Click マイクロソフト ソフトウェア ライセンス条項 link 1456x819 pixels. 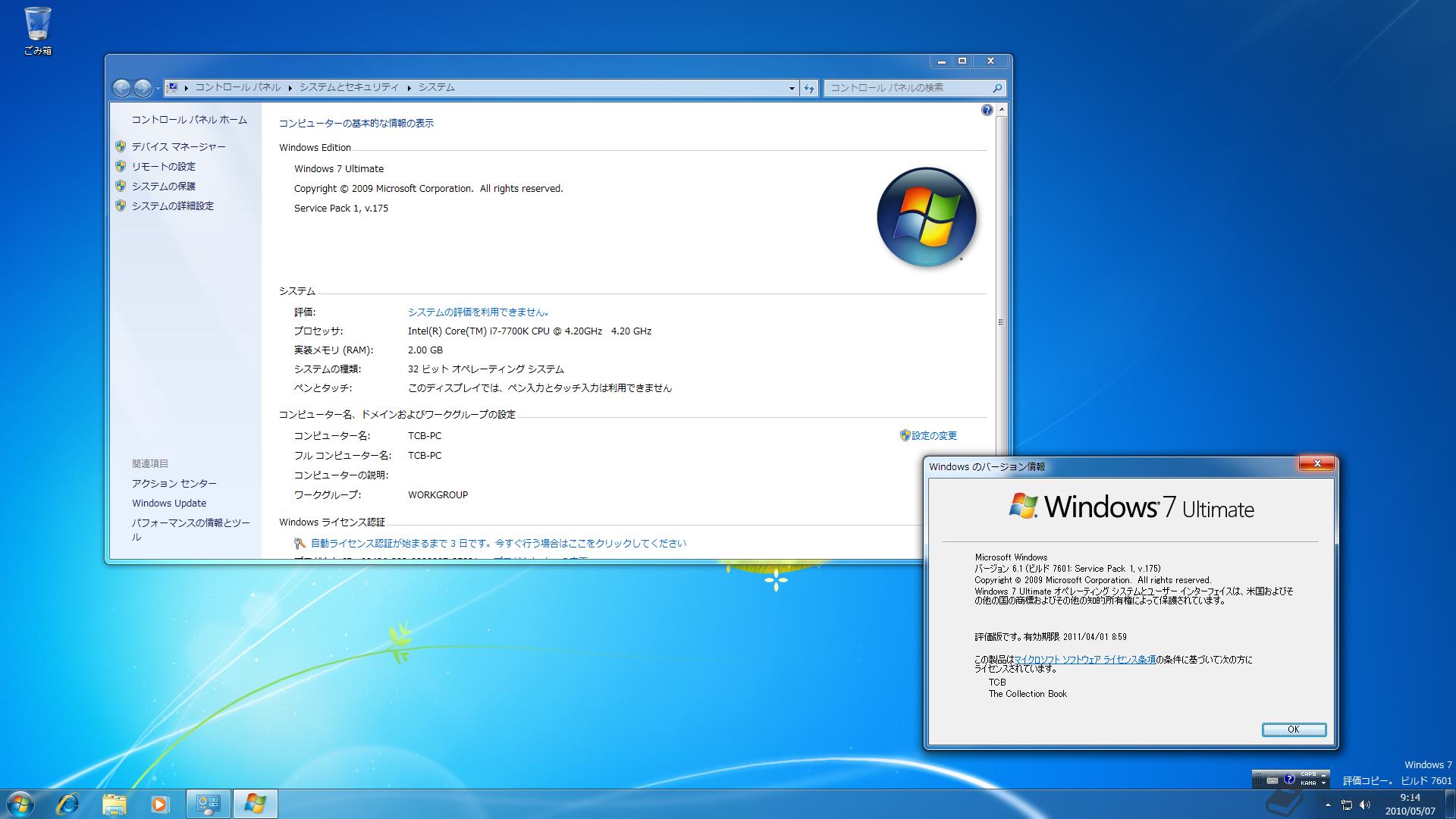[x=1085, y=660]
